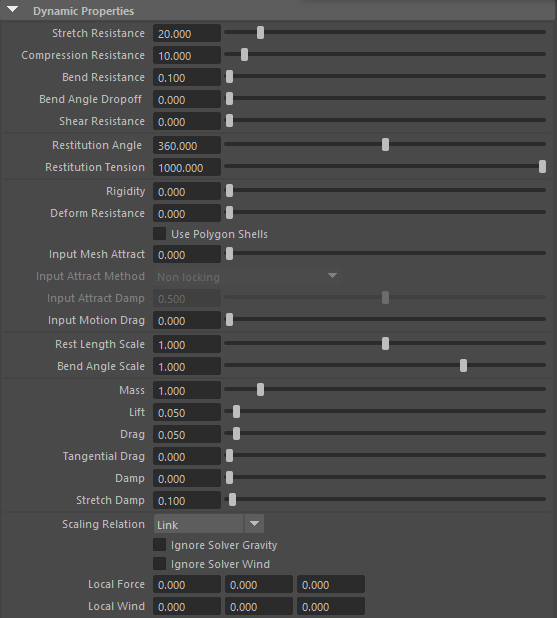Click the Bend Resistance value field
Screen dimensions: 557x618
point(187,78)
